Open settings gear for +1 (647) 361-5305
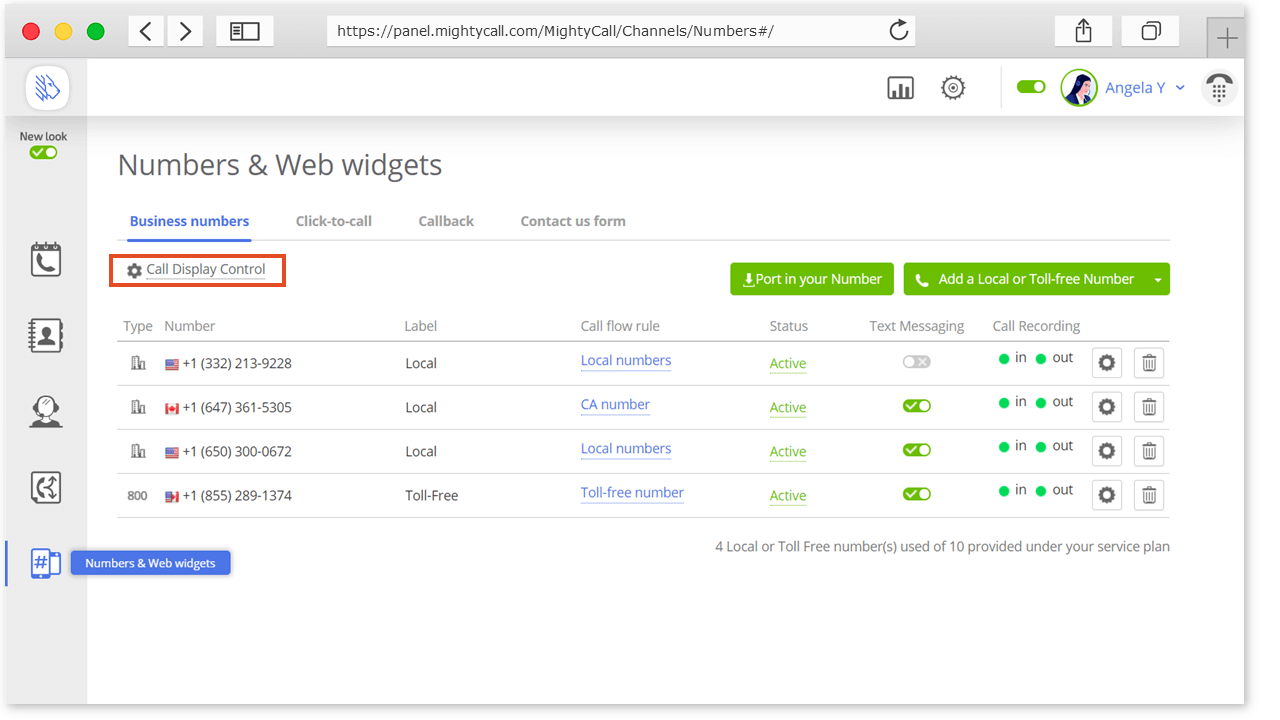 [x=1107, y=407]
